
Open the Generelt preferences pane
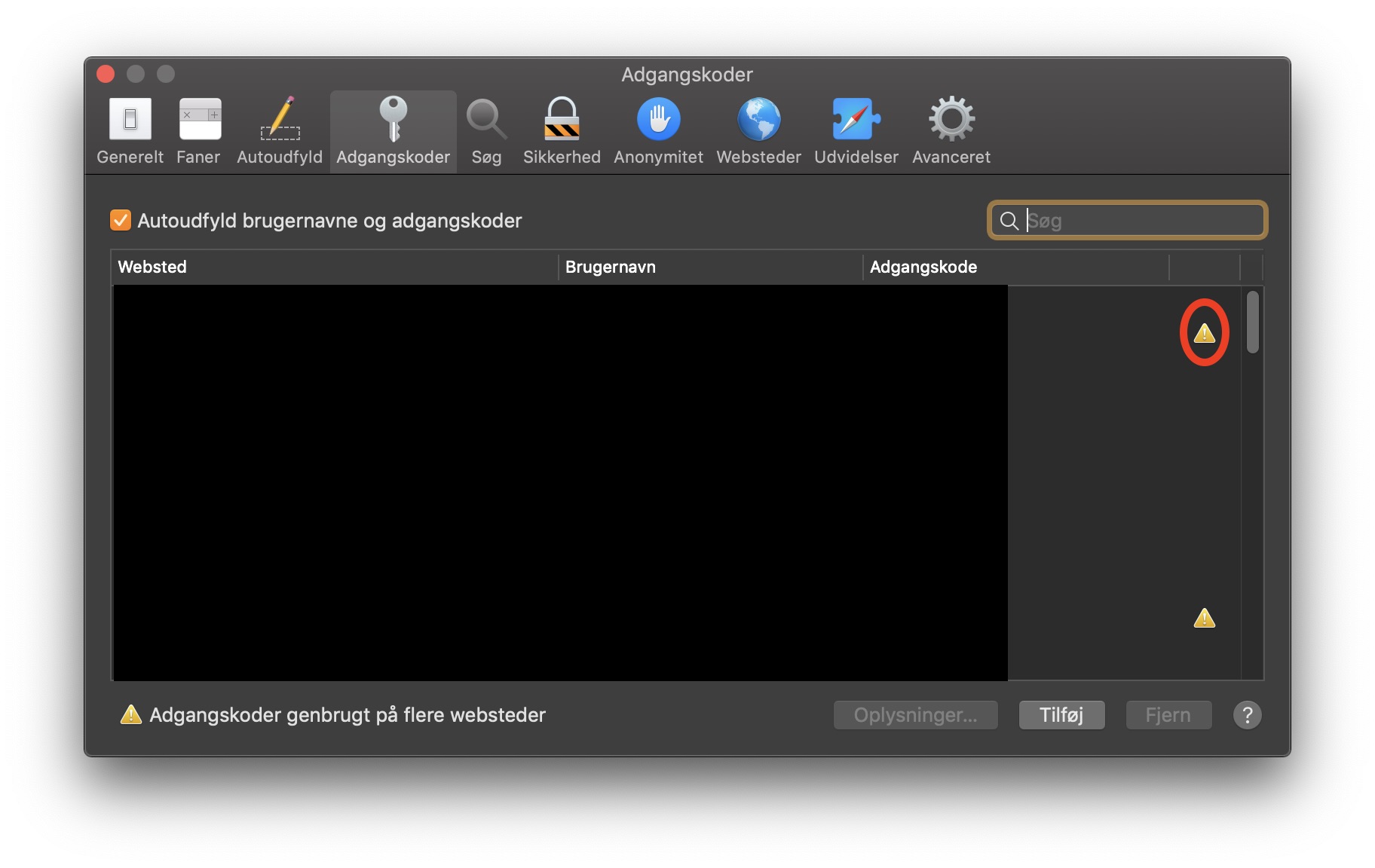pyautogui.click(x=130, y=132)
